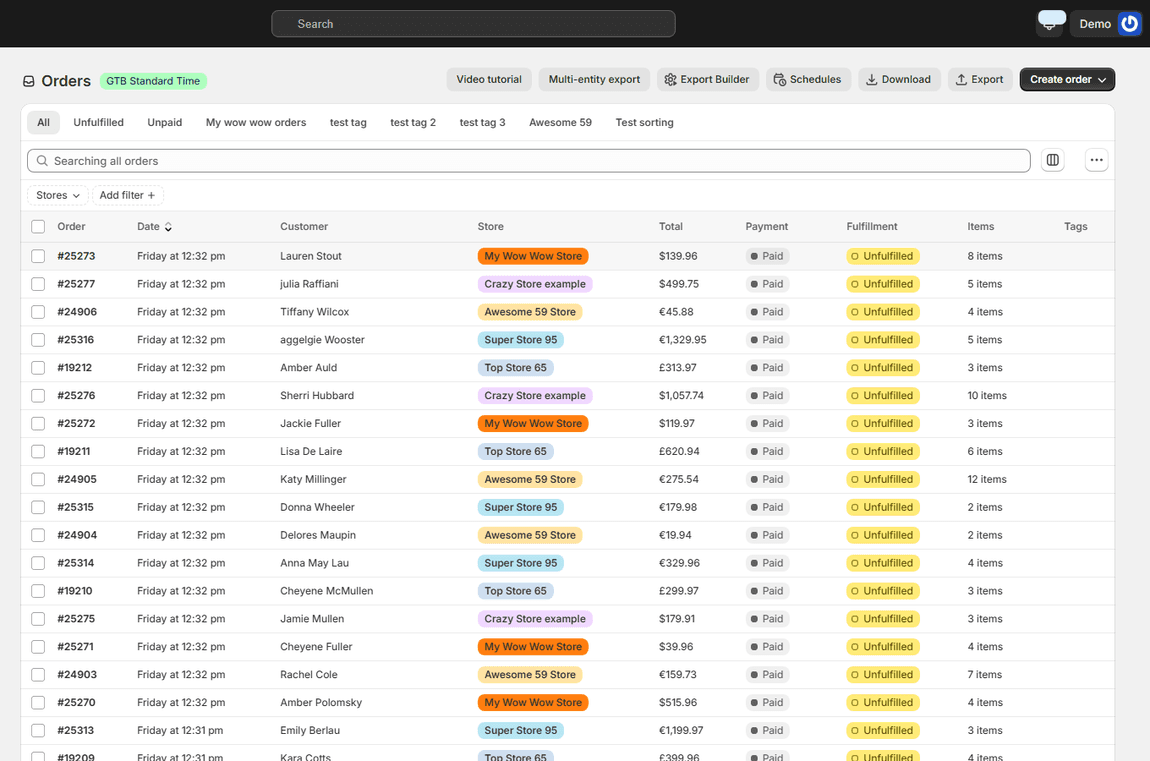Open order #25270 link
The image size is (1150, 761).
click(76, 702)
